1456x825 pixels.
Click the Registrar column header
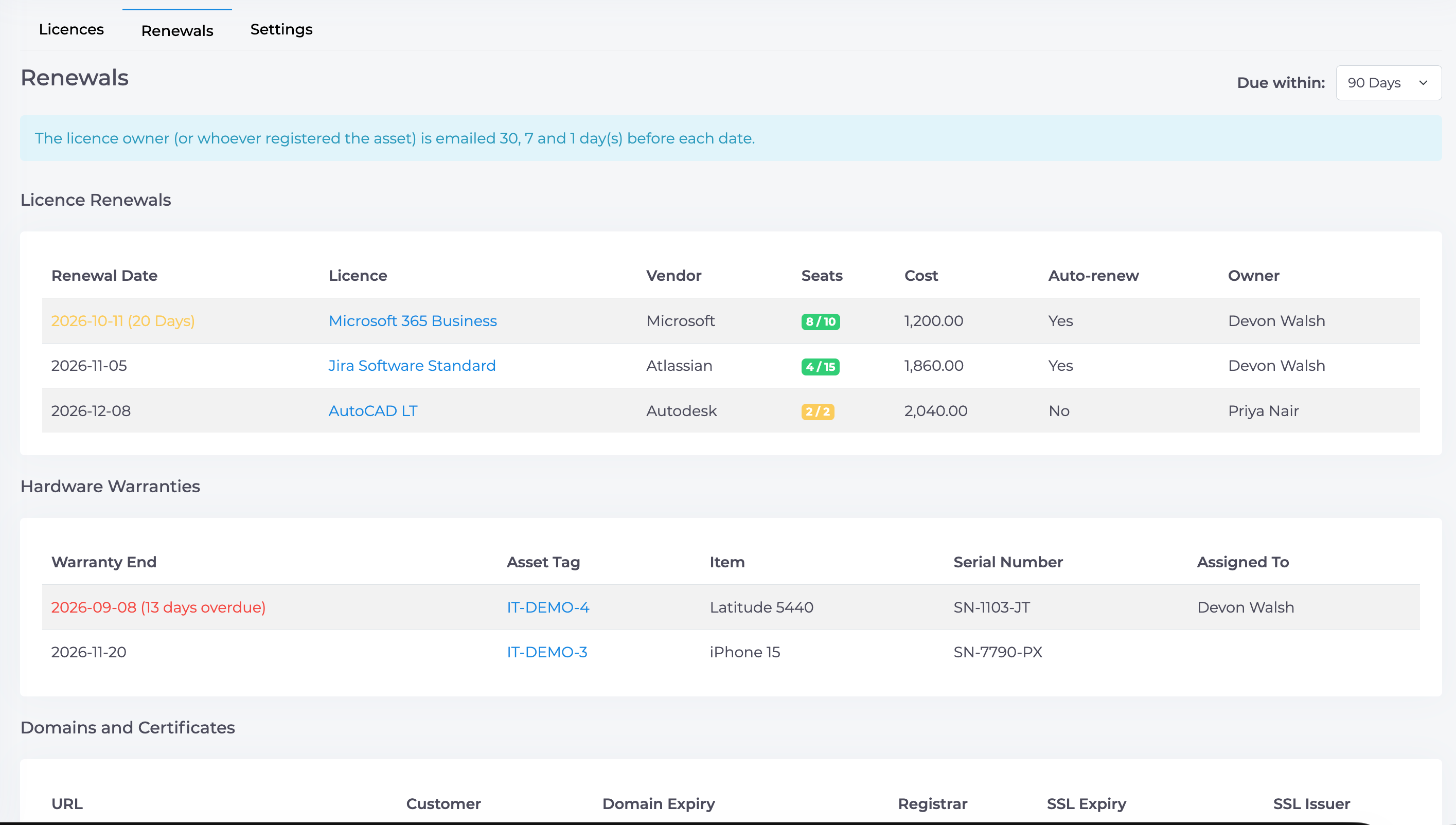[x=932, y=803]
